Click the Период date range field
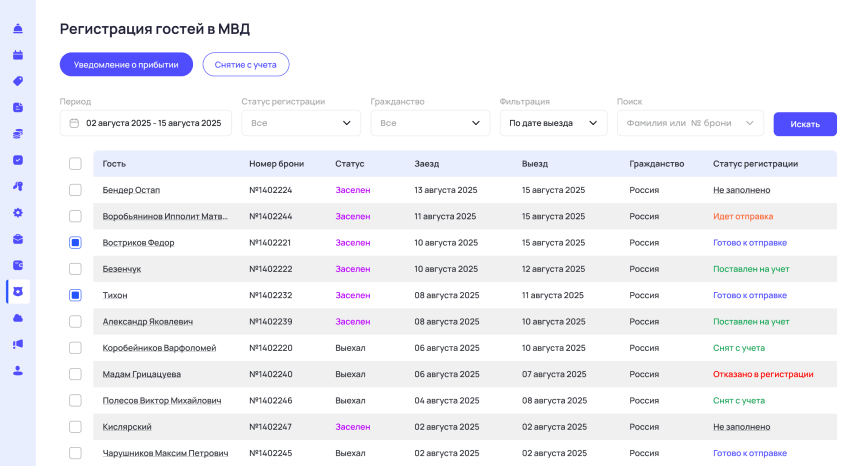This screenshot has height=466, width=860. click(146, 123)
